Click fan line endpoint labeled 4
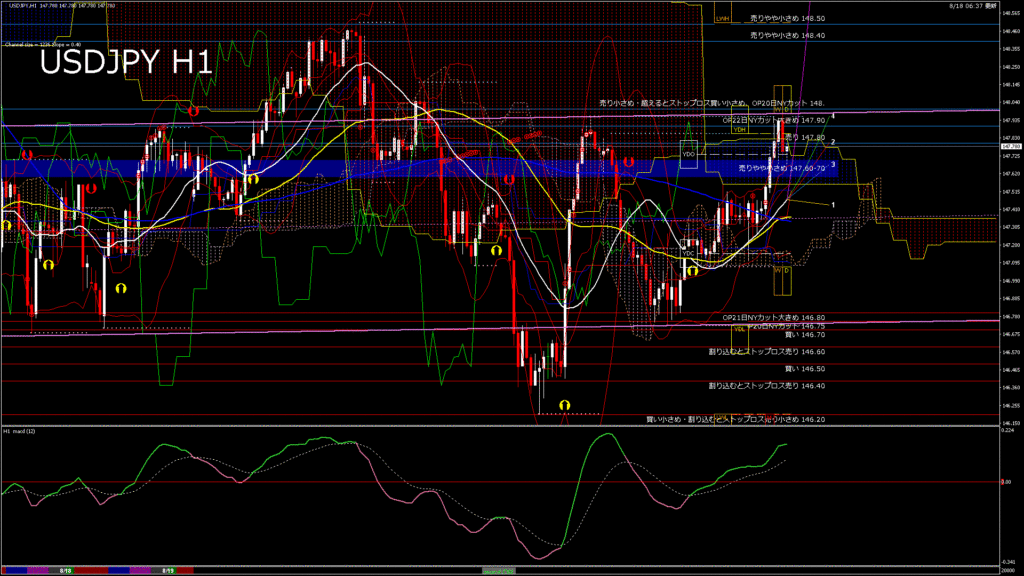The height and width of the screenshot is (576, 1024). click(x=833, y=116)
